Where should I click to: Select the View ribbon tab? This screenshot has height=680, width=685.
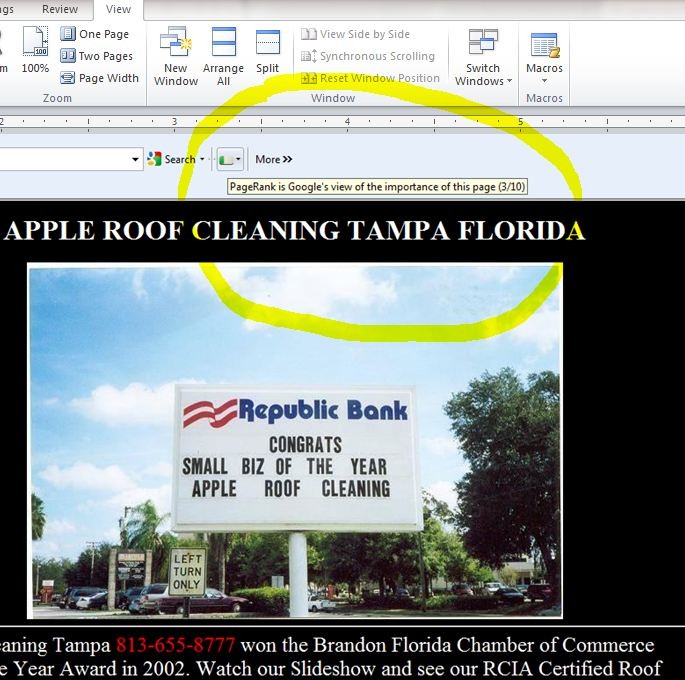coord(118,9)
